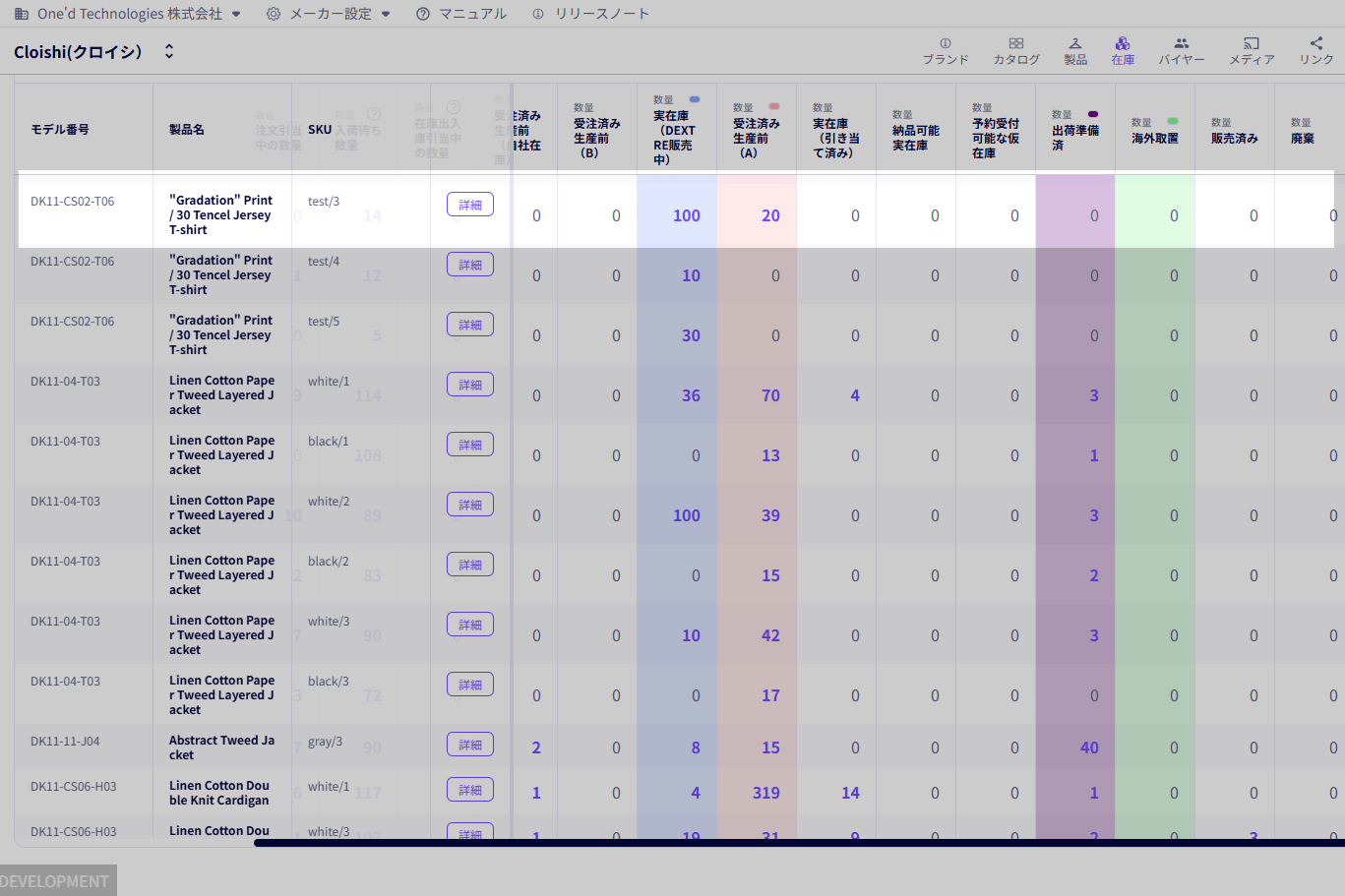Open the バイヤー (Buyers) section

[1182, 51]
